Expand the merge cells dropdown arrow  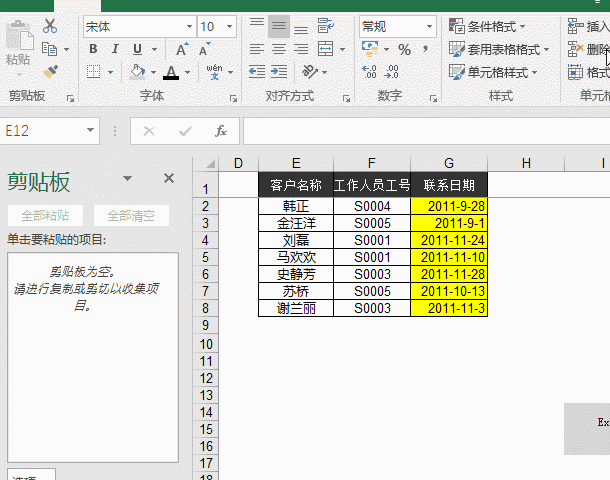click(x=342, y=49)
